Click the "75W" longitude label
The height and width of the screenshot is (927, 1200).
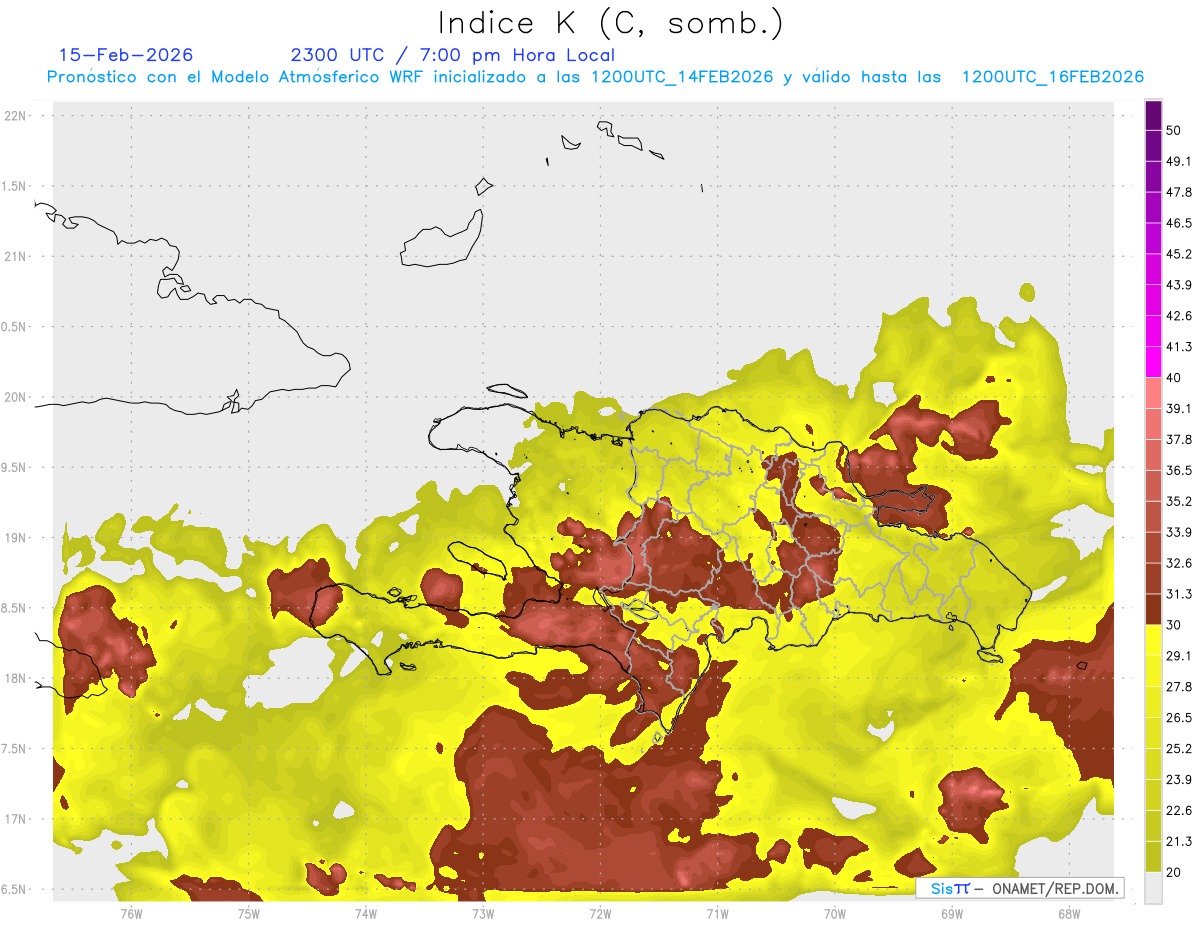pyautogui.click(x=248, y=913)
